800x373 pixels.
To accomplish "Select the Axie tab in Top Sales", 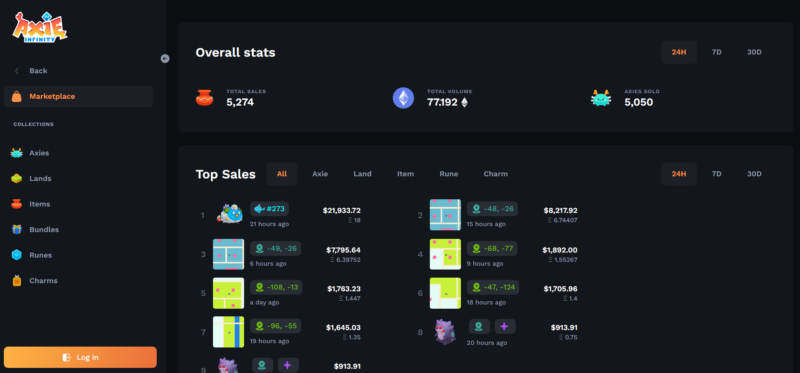I will pyautogui.click(x=320, y=174).
